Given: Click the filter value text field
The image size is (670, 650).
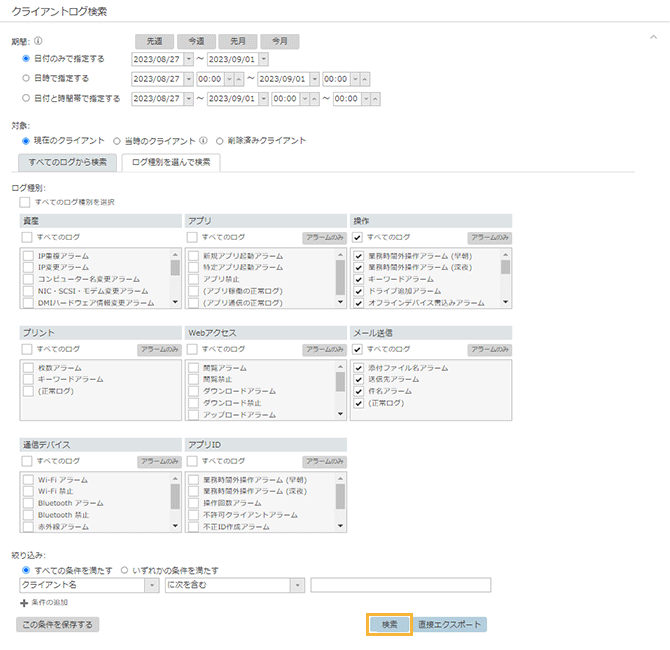Looking at the screenshot, I should point(401,585).
